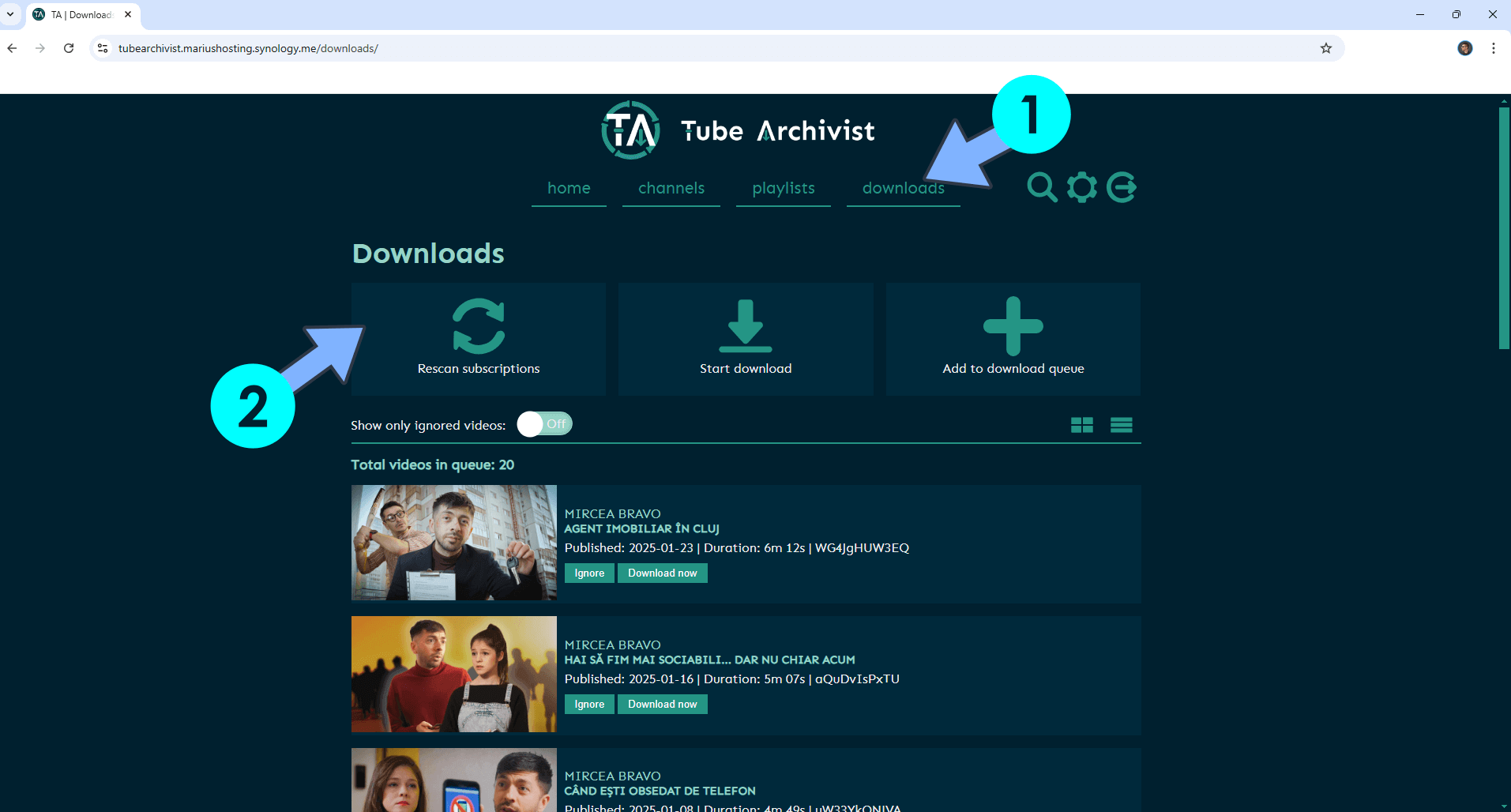Click the Start download arrow icon
The width and height of the screenshot is (1511, 812).
tap(746, 325)
